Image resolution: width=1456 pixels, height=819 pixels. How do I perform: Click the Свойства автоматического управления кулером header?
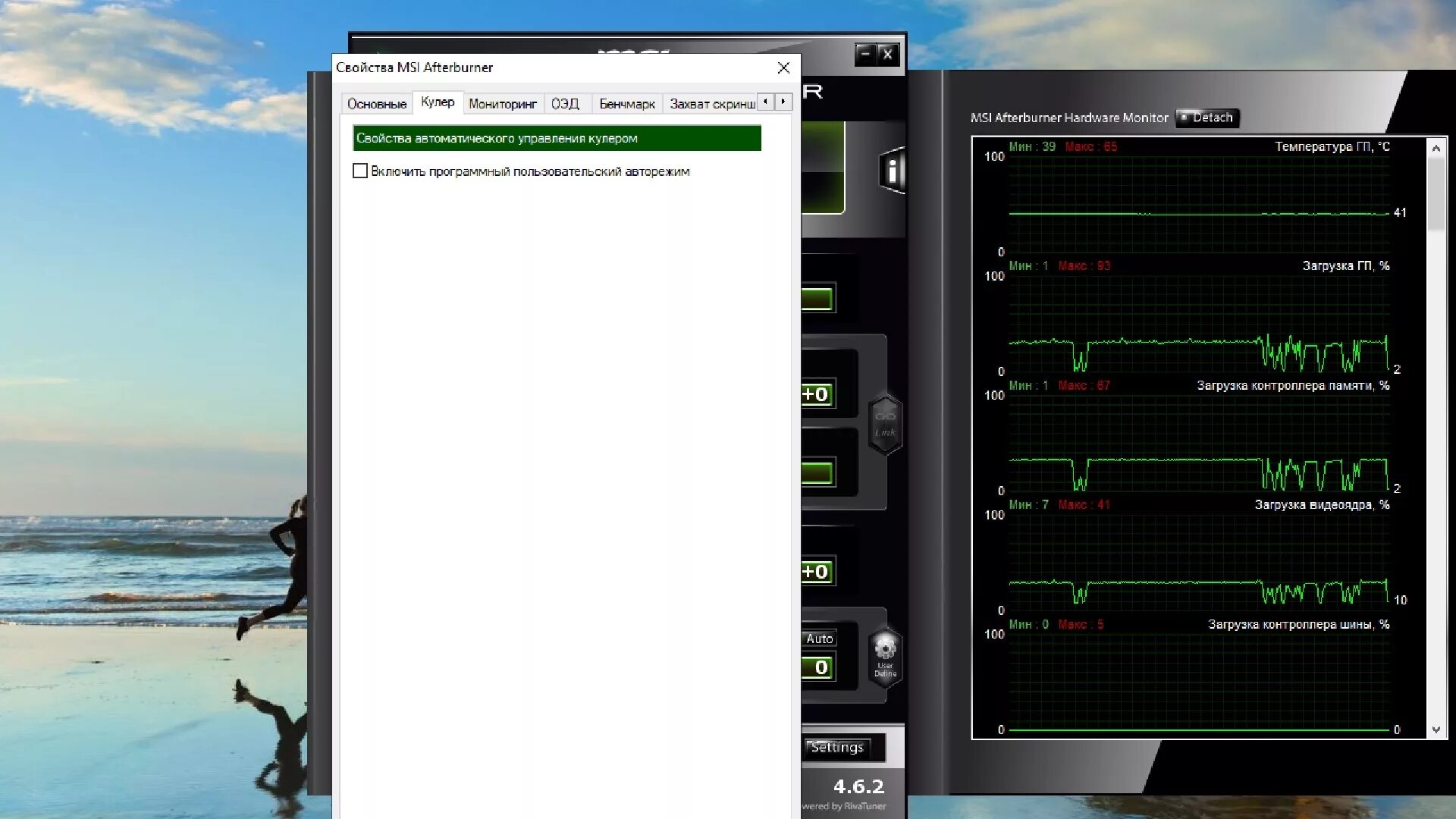[x=557, y=138]
